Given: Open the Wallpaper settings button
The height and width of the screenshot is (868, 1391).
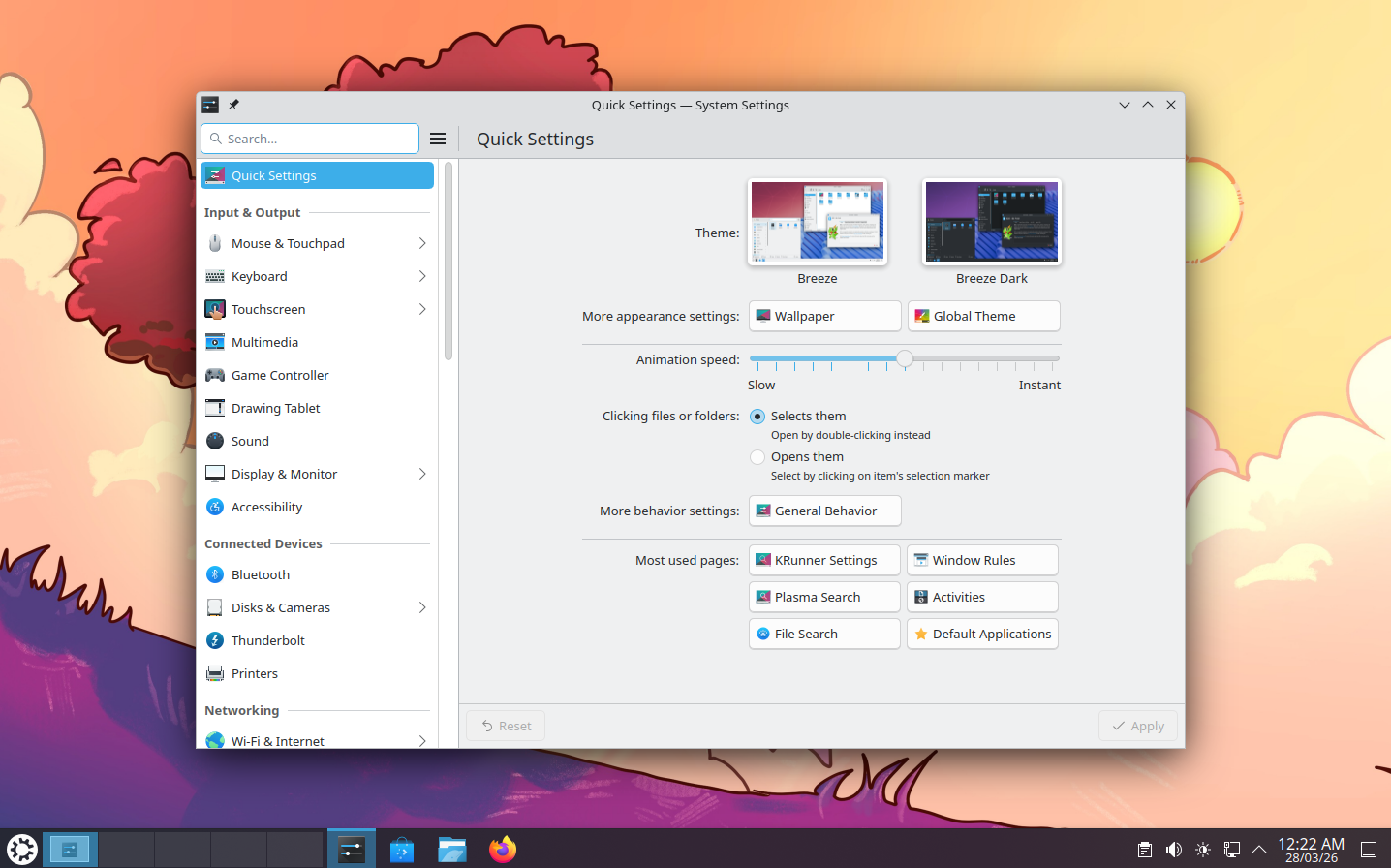Looking at the screenshot, I should pyautogui.click(x=824, y=316).
